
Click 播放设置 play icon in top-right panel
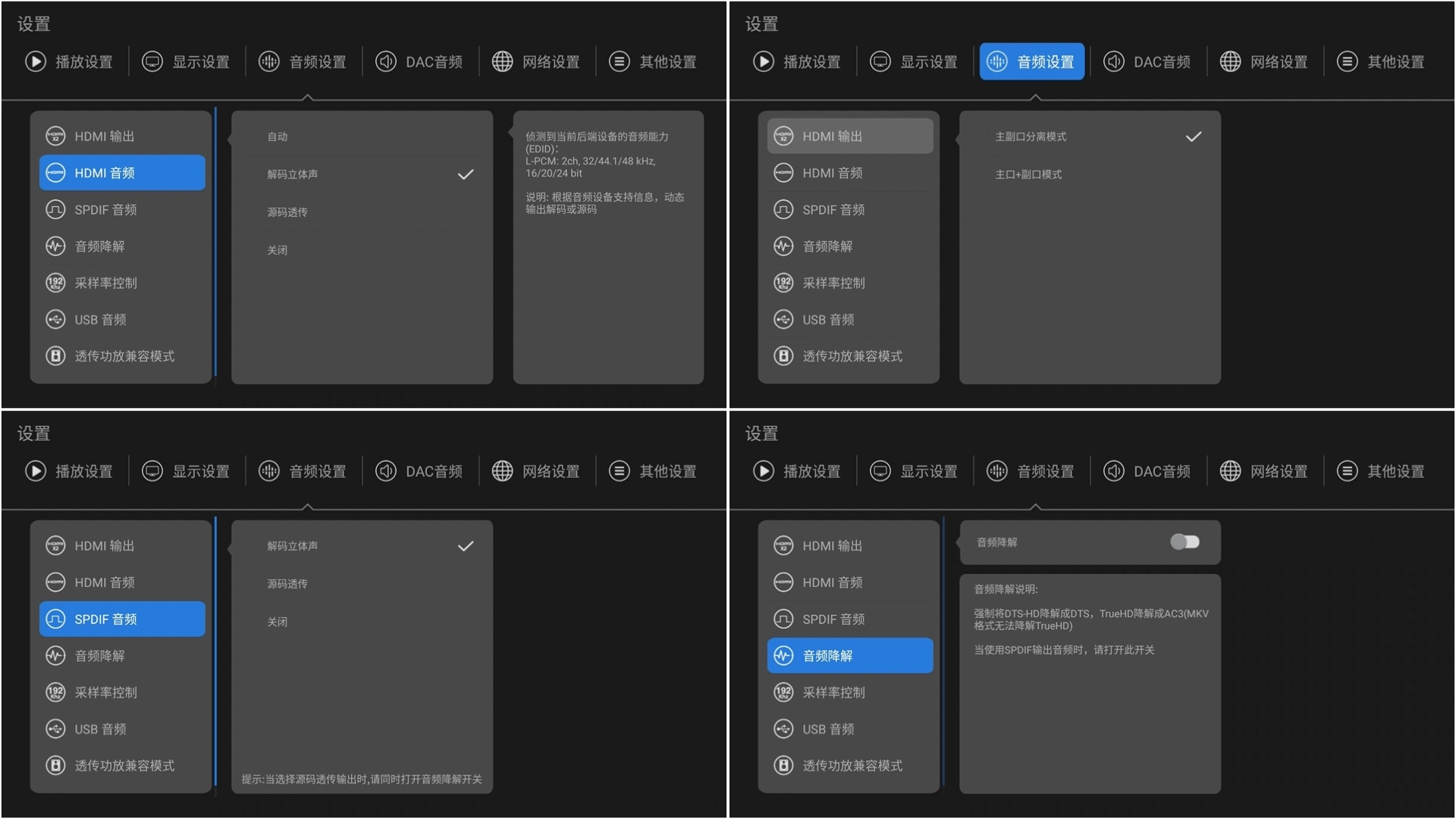(x=764, y=61)
